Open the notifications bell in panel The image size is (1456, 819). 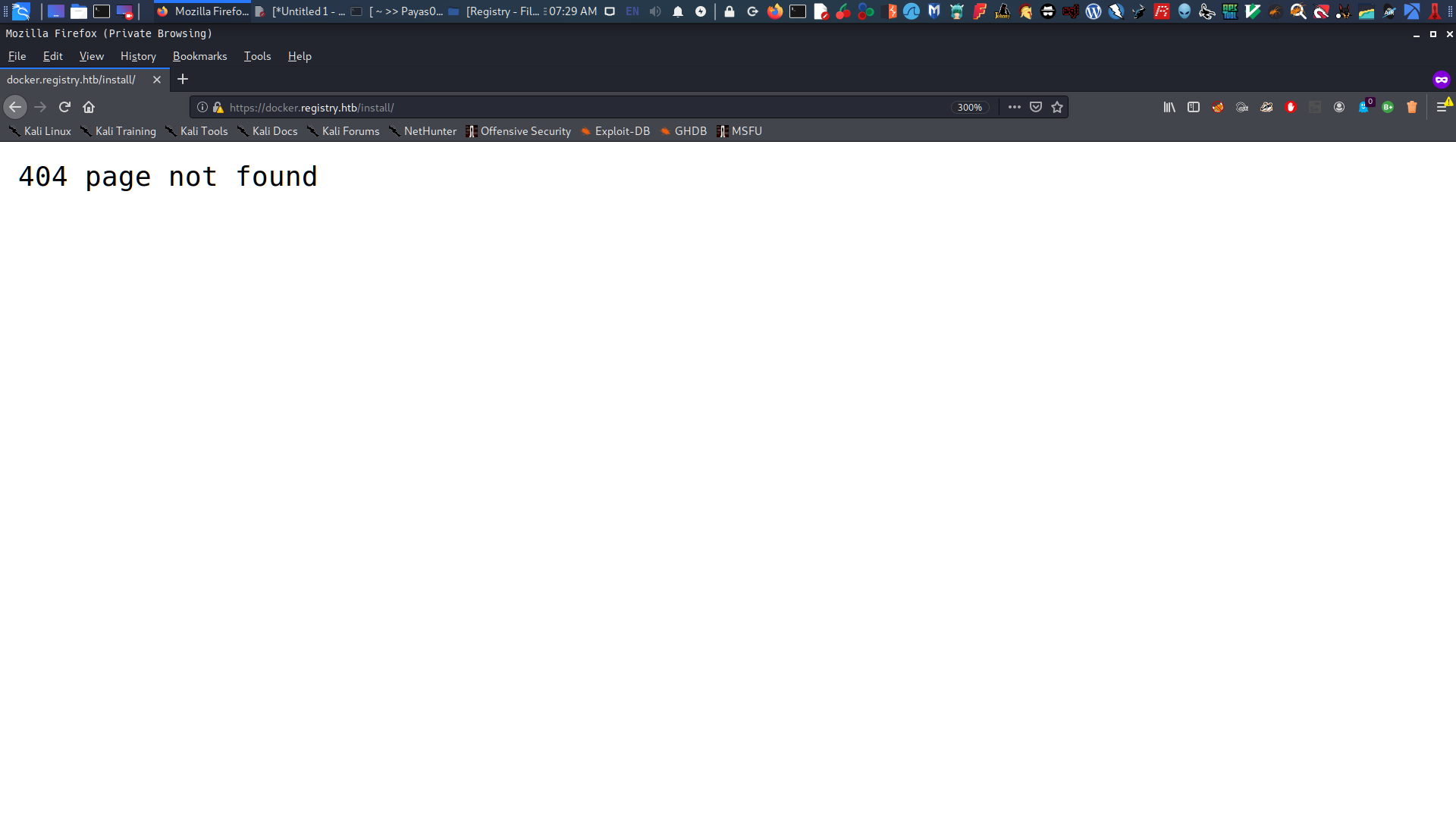[x=678, y=11]
